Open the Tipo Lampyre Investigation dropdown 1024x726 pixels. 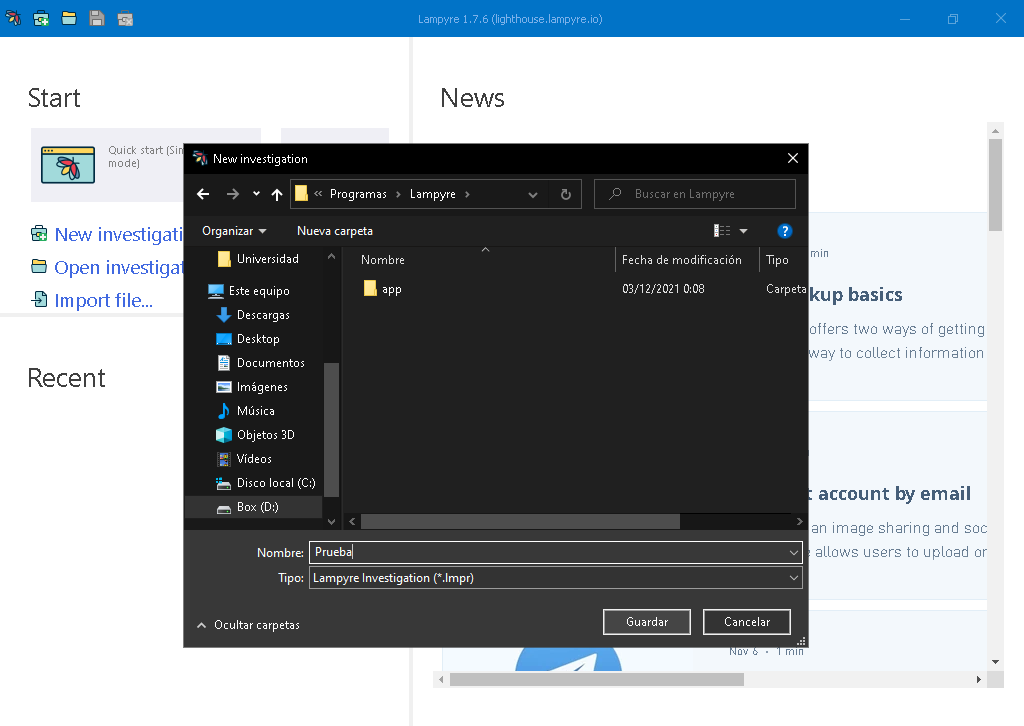(555, 578)
